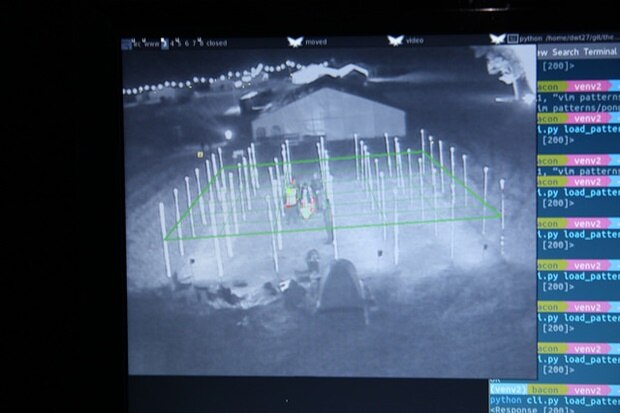The height and width of the screenshot is (413, 620).
Task: Open the Terminal menu in terminal window
Action: pos(600,52)
